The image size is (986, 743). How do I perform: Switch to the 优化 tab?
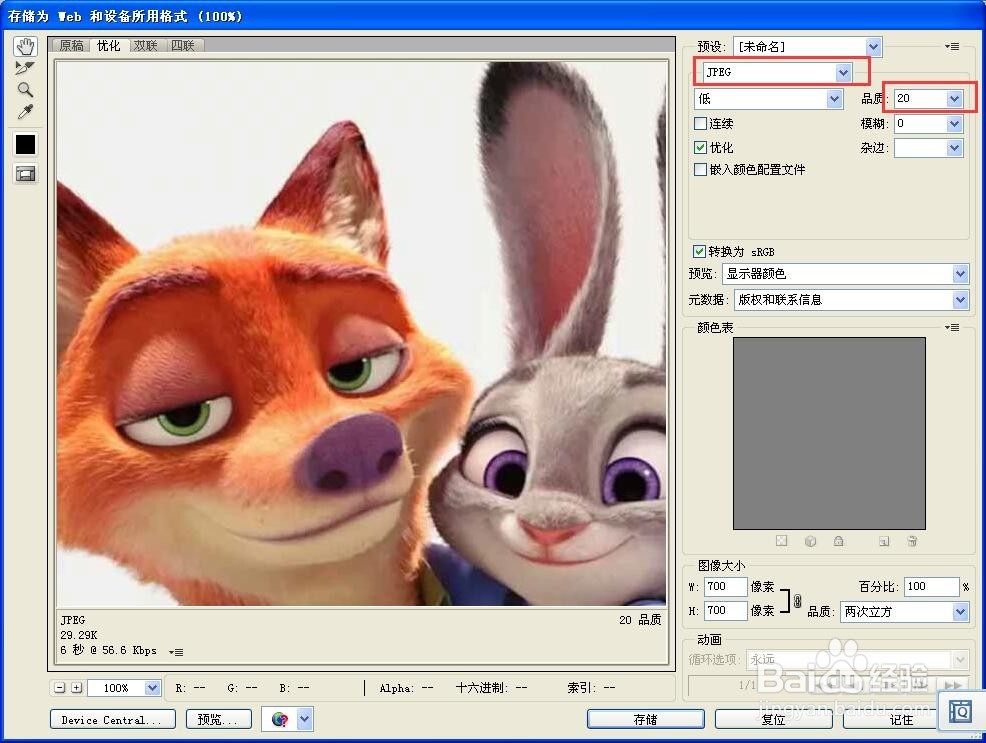[x=108, y=46]
